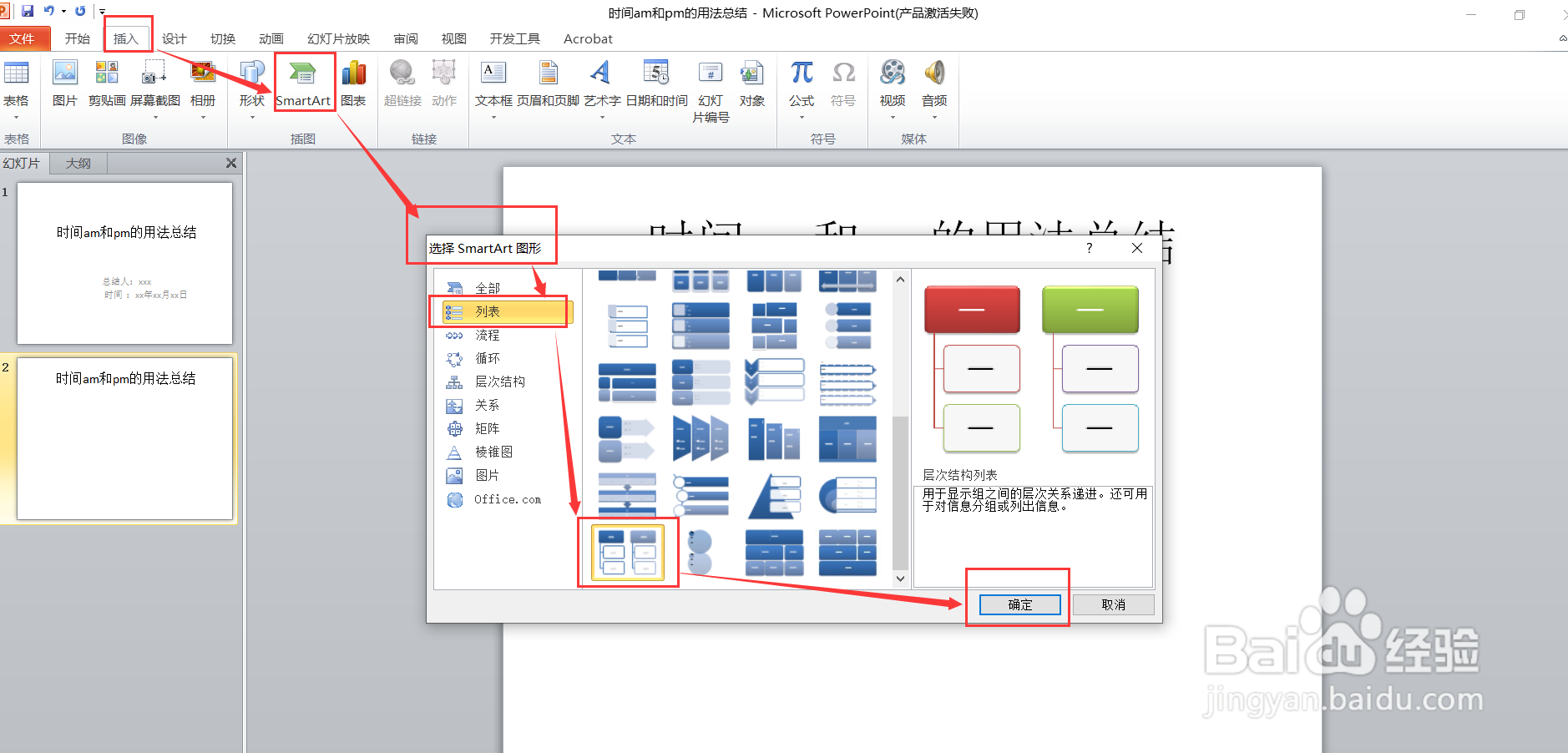
Task: Open the Slide Show (幻灯片放映) tab
Action: [338, 38]
